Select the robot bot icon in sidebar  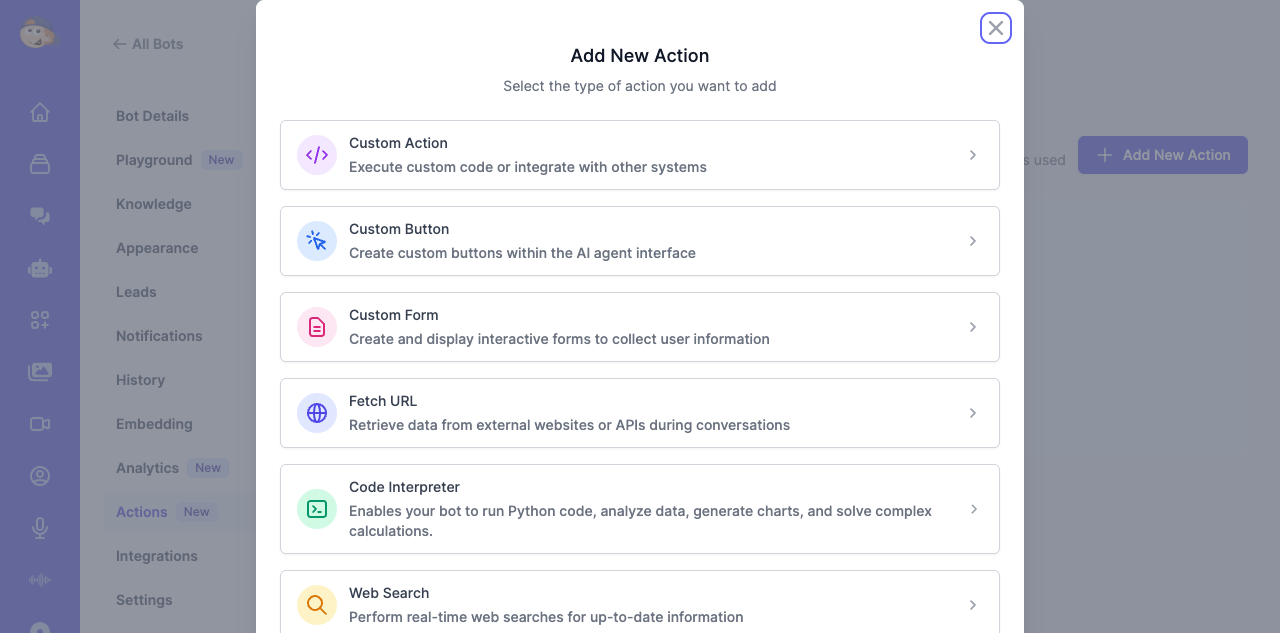[40, 268]
